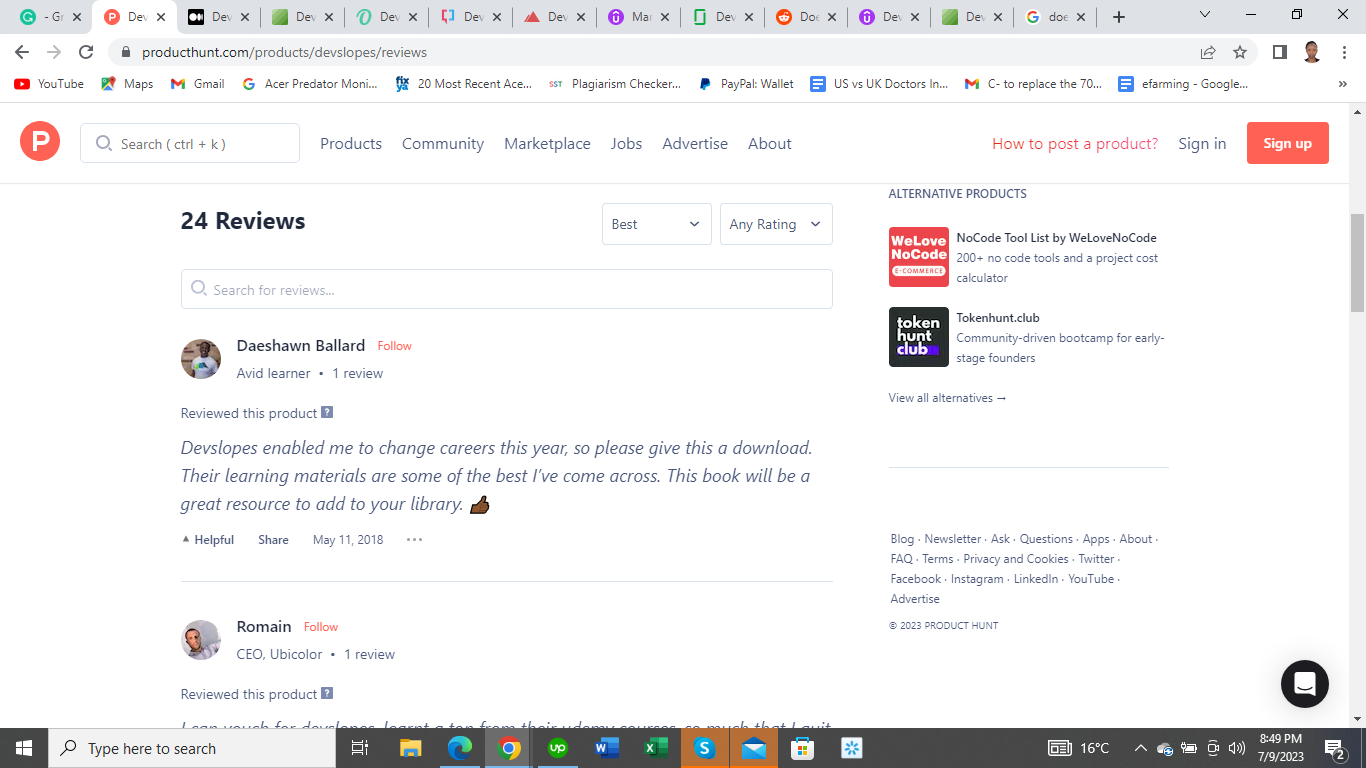The width and height of the screenshot is (1366, 768).
Task: Open the new tab plus button
Action: 1119,17
